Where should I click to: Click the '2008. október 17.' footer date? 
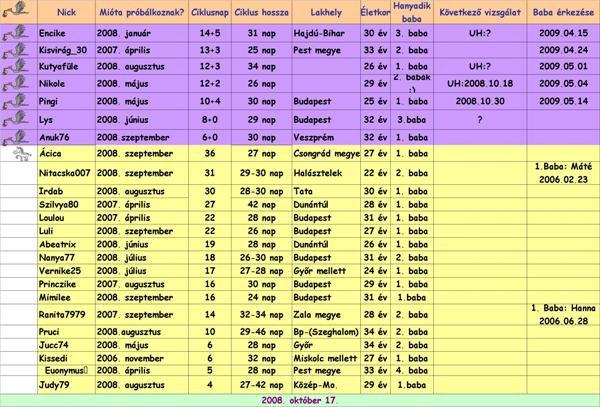(x=300, y=399)
